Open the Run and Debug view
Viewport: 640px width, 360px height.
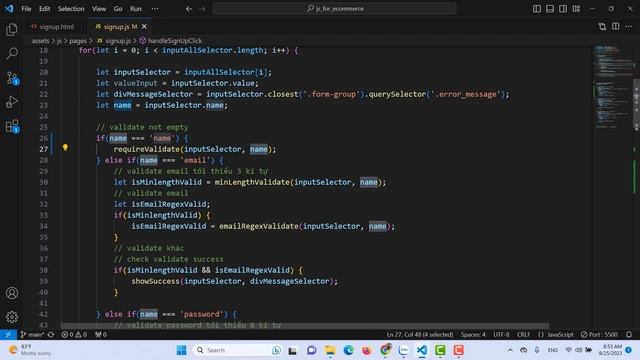click(12, 102)
